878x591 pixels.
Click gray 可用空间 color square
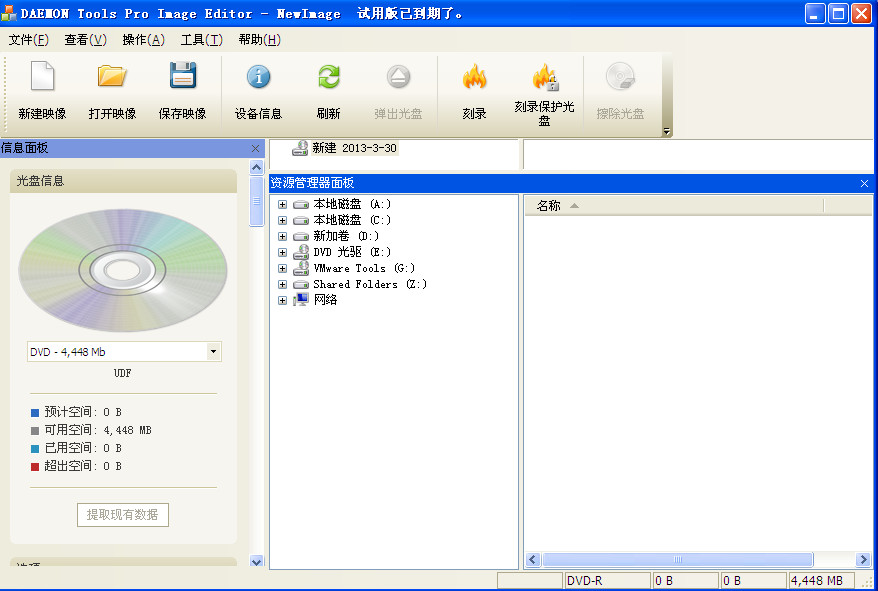(35, 431)
